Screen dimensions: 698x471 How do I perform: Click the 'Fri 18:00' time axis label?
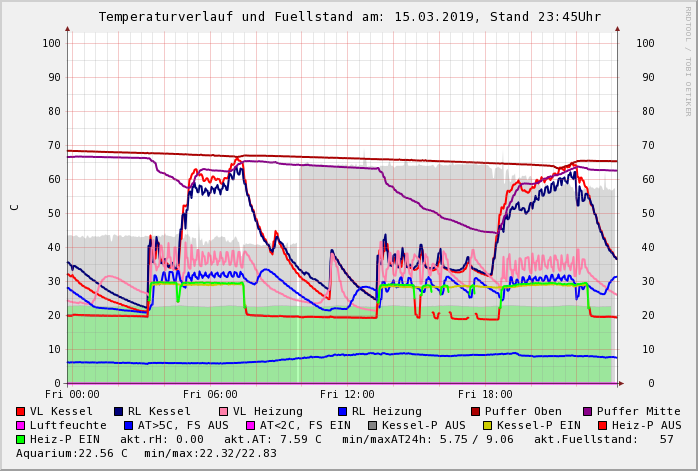[x=485, y=394]
